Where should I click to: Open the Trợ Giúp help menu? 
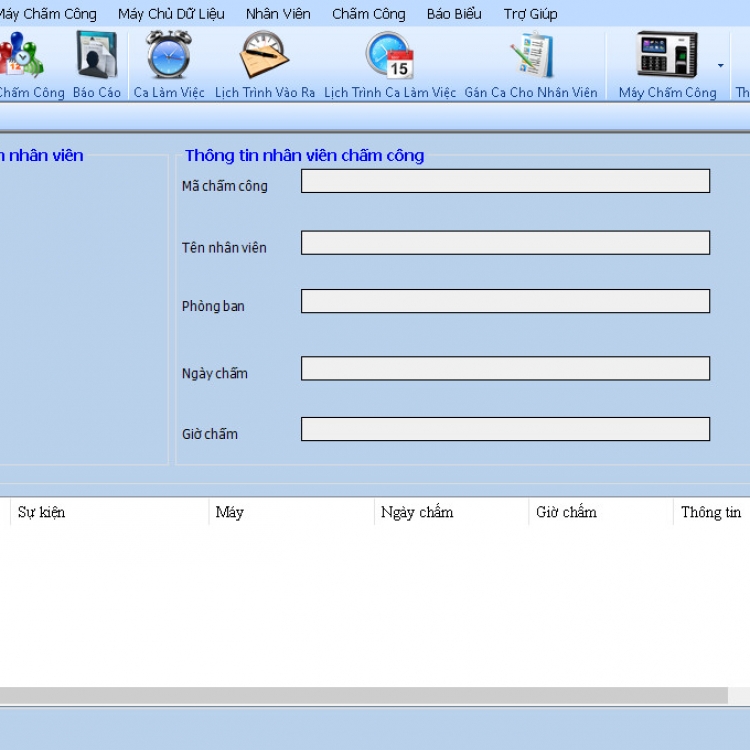click(x=530, y=14)
